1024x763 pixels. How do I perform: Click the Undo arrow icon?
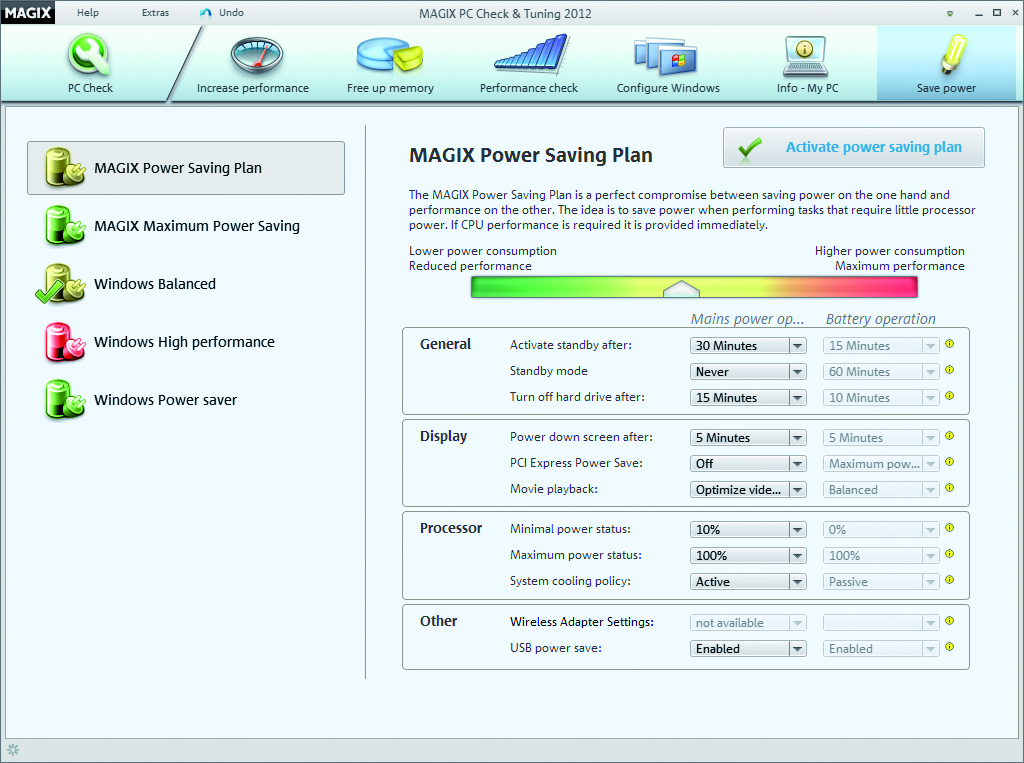pos(206,13)
